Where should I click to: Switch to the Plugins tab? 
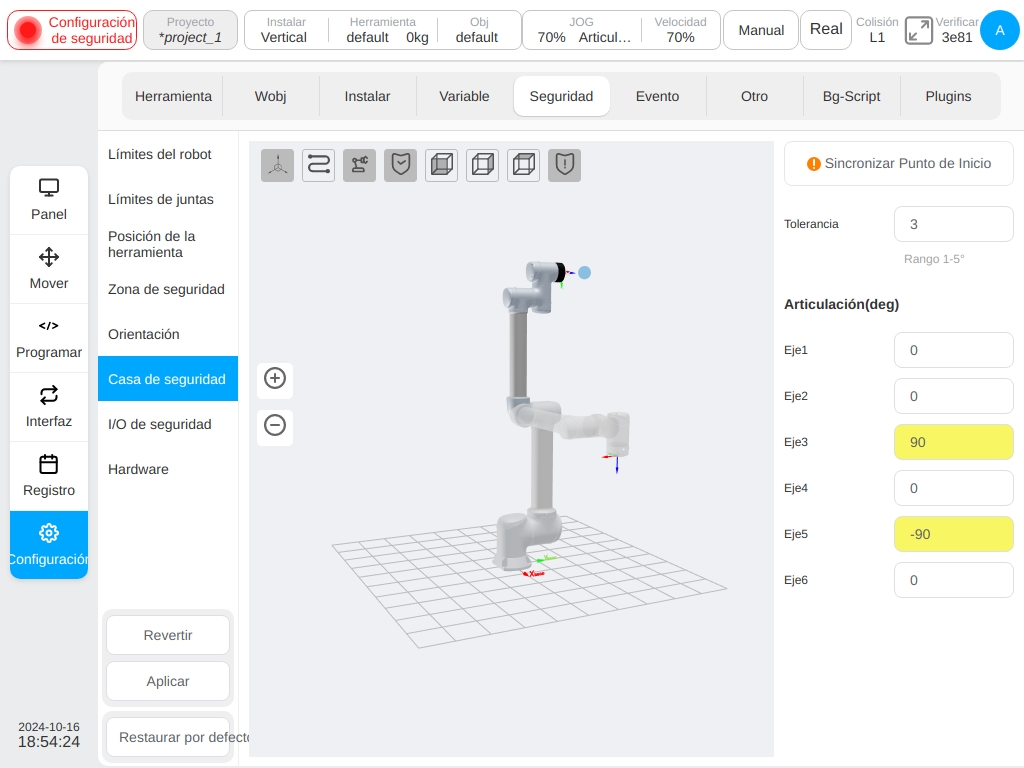tap(948, 97)
